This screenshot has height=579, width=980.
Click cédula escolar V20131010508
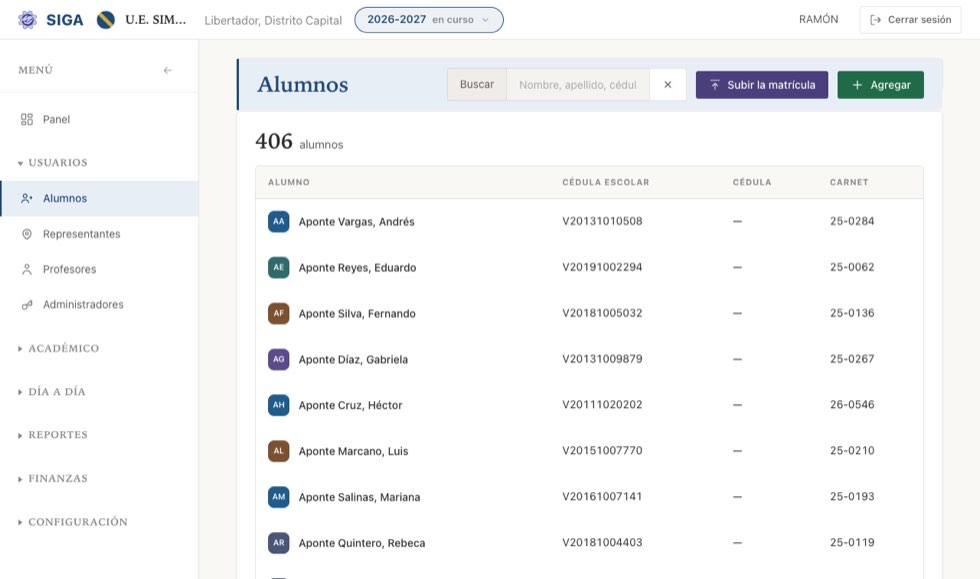click(x=602, y=221)
